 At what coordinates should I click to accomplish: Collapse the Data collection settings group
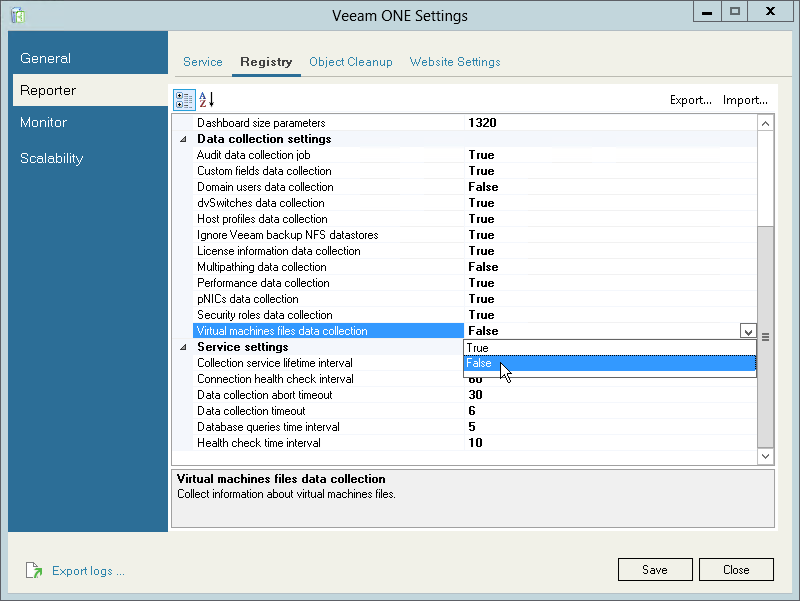pos(184,139)
